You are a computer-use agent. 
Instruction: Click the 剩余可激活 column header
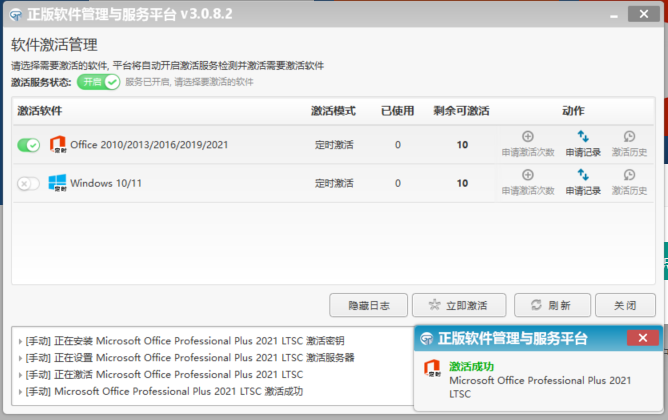click(x=461, y=111)
